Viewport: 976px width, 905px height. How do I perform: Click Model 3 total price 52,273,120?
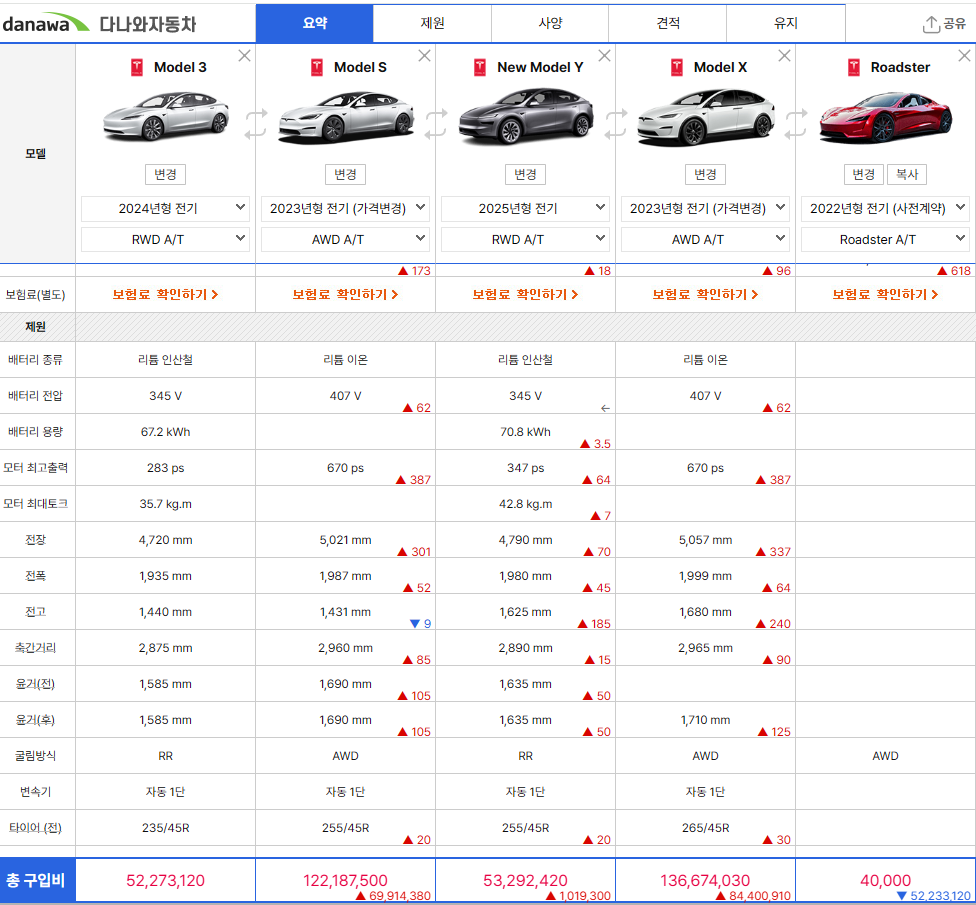pyautogui.click(x=165, y=881)
